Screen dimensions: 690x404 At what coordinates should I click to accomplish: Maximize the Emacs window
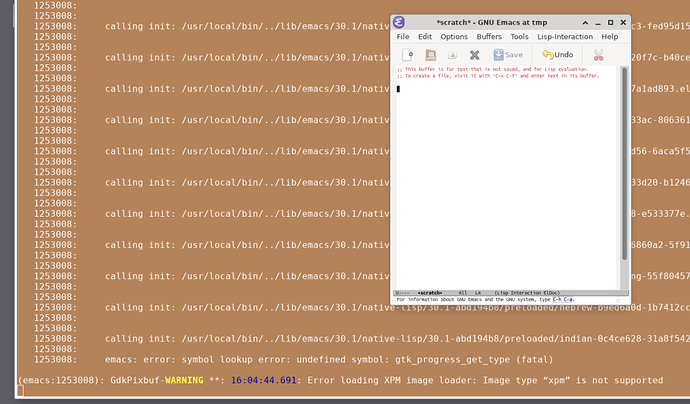pos(610,22)
